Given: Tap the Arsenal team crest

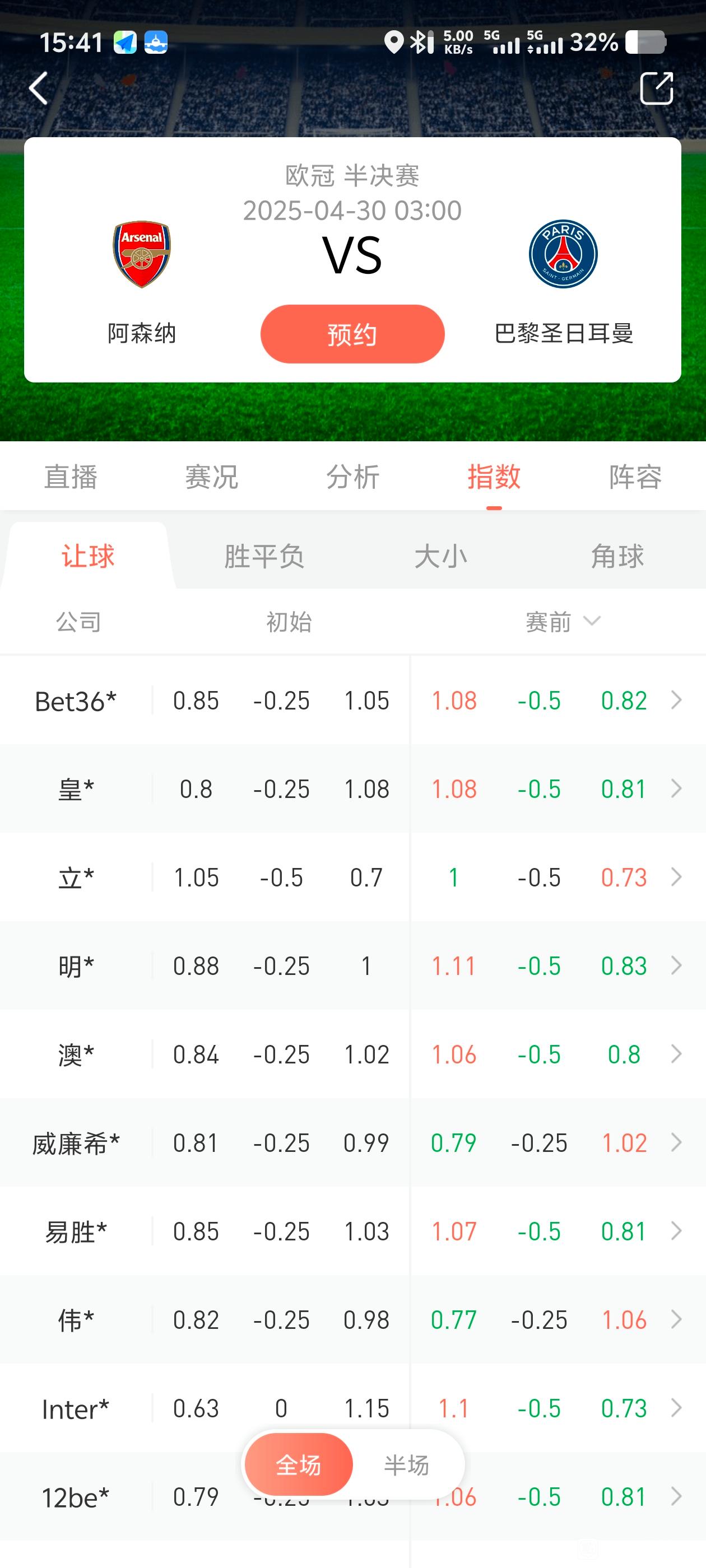Looking at the screenshot, I should click(141, 254).
